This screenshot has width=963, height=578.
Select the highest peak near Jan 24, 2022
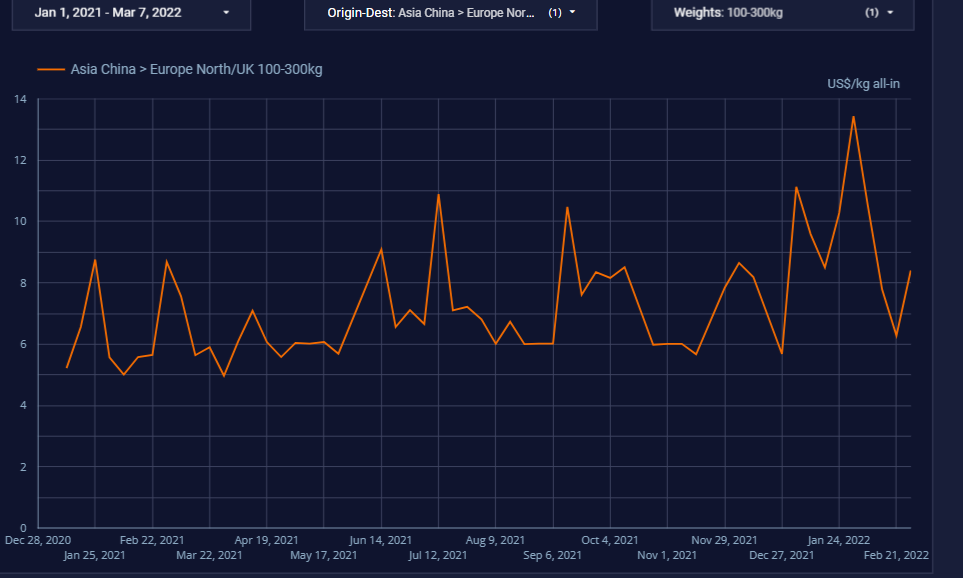pos(853,117)
